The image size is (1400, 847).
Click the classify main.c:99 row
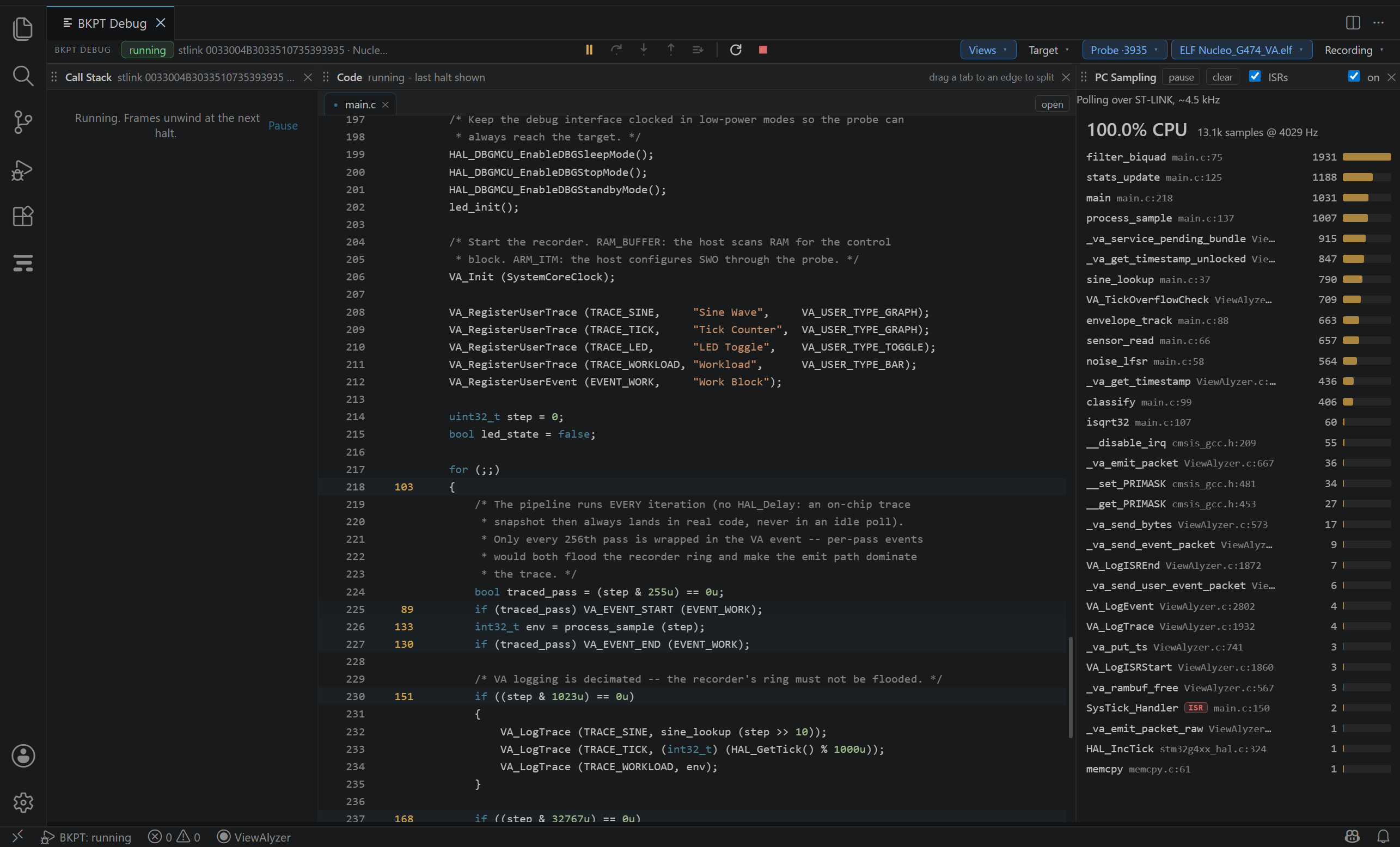coord(1238,402)
